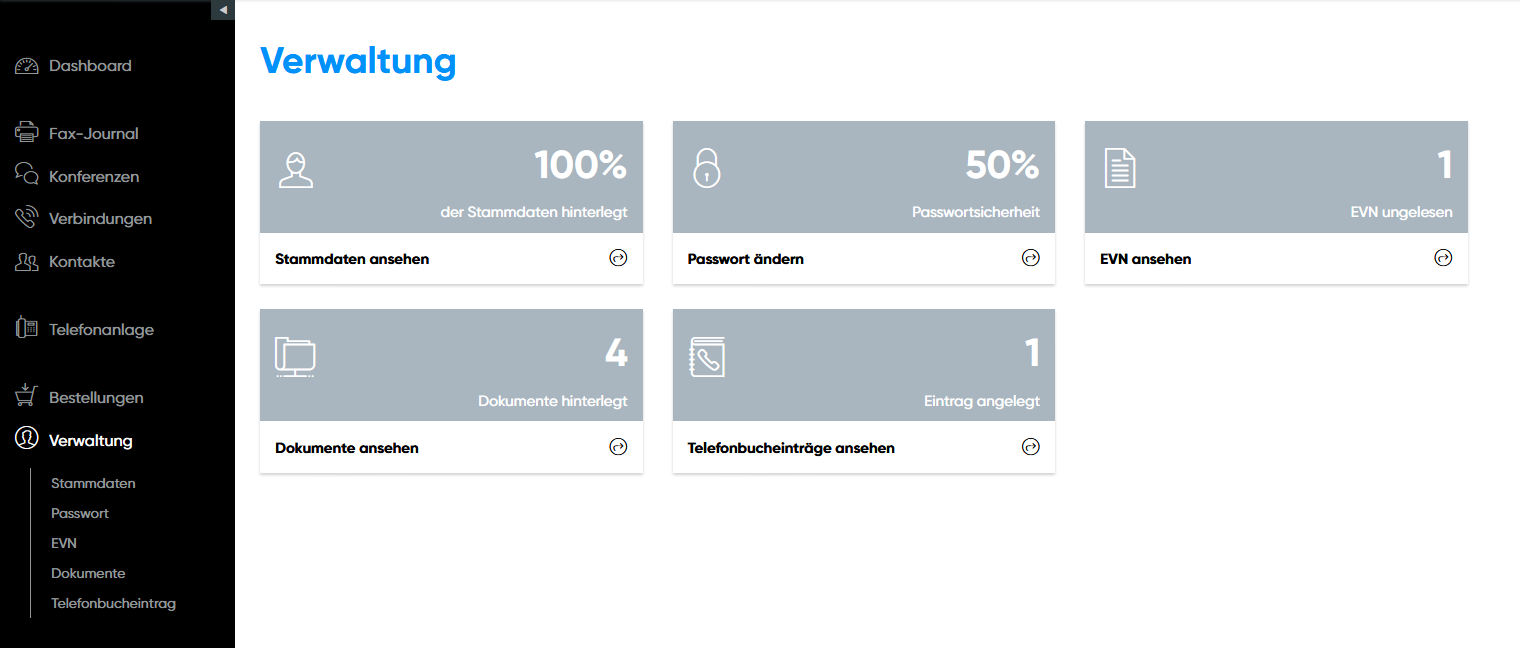Go to Telefonbucheintrag in the sidebar
This screenshot has height=648, width=1520.
pyautogui.click(x=113, y=603)
